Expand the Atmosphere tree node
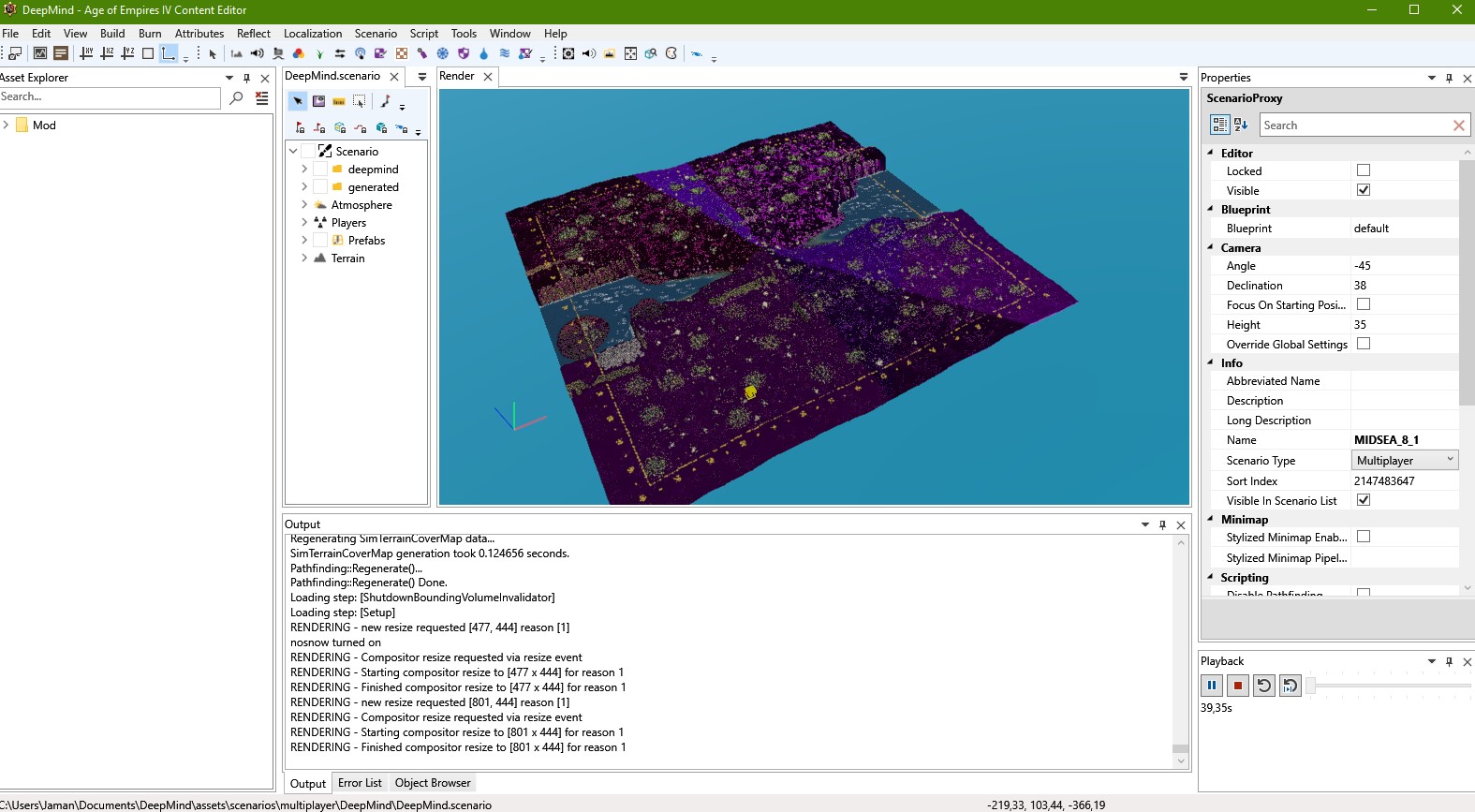The image size is (1475, 812). click(x=304, y=204)
